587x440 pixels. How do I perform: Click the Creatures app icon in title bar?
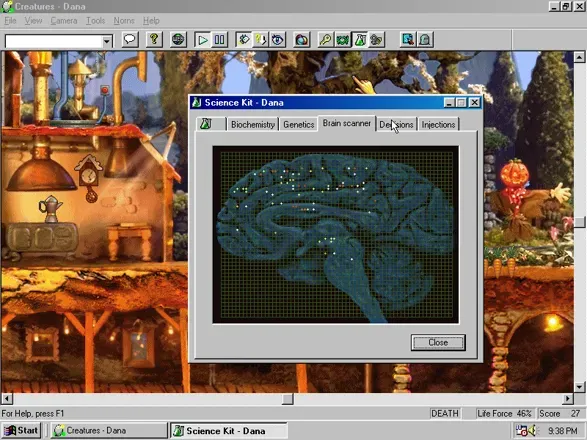[x=7, y=6]
